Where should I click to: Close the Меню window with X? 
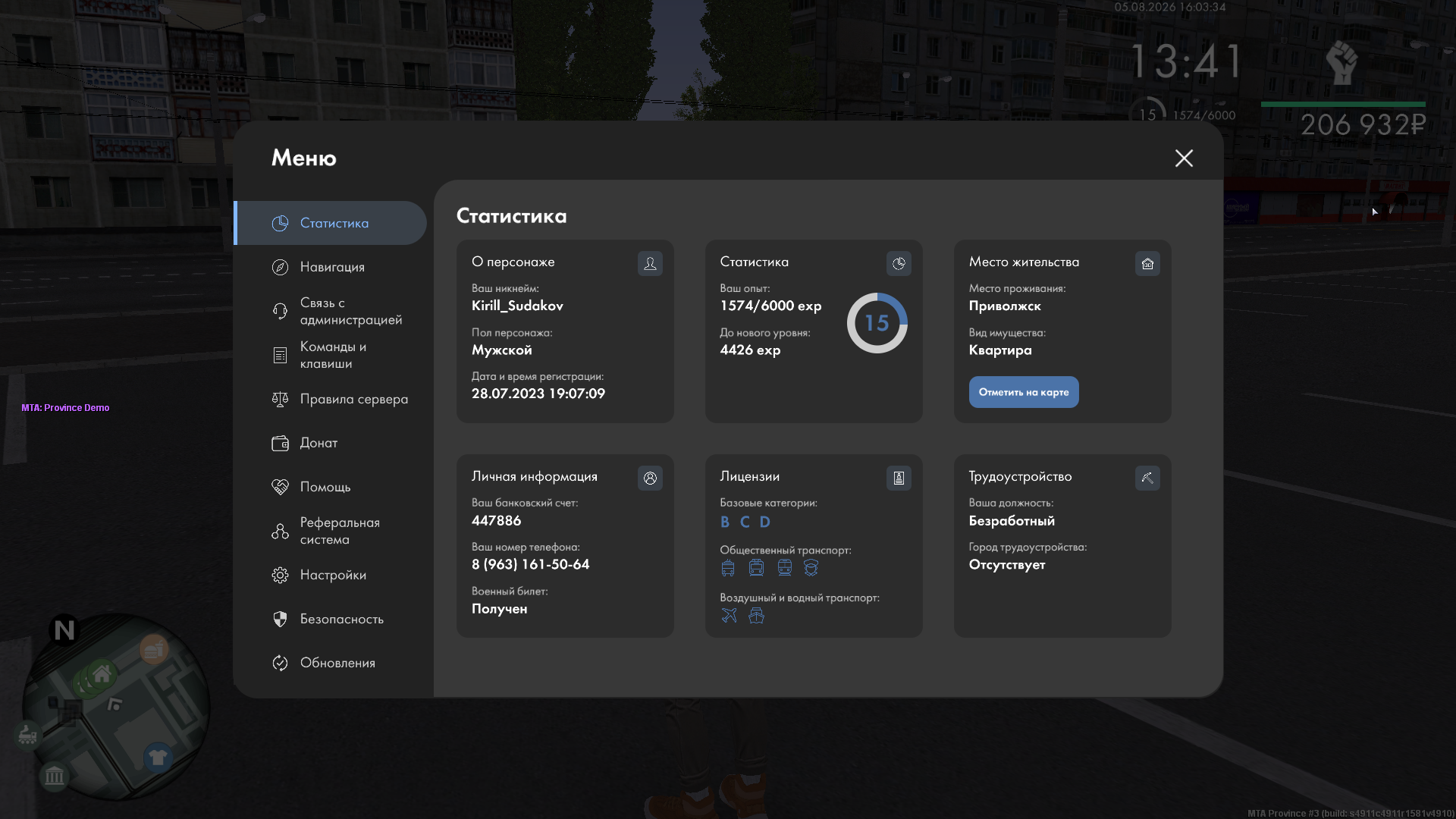click(x=1184, y=158)
